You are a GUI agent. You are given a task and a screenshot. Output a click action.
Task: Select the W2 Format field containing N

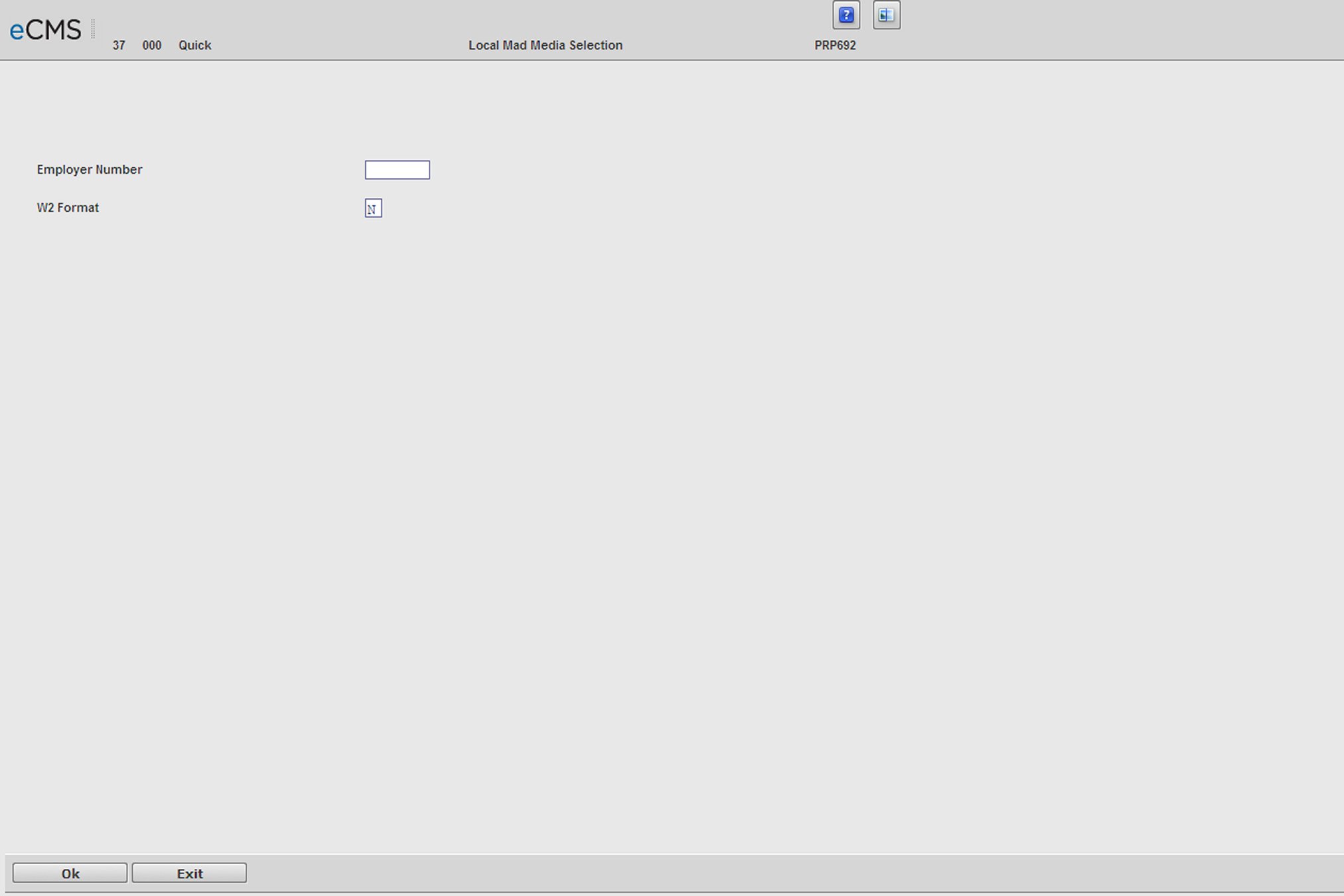tap(374, 208)
